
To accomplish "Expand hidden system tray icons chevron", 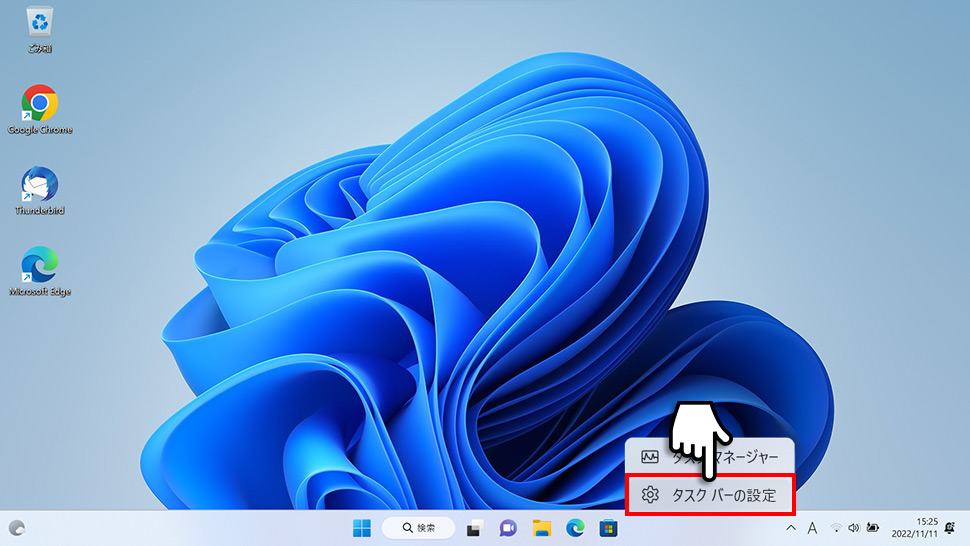I will click(790, 527).
